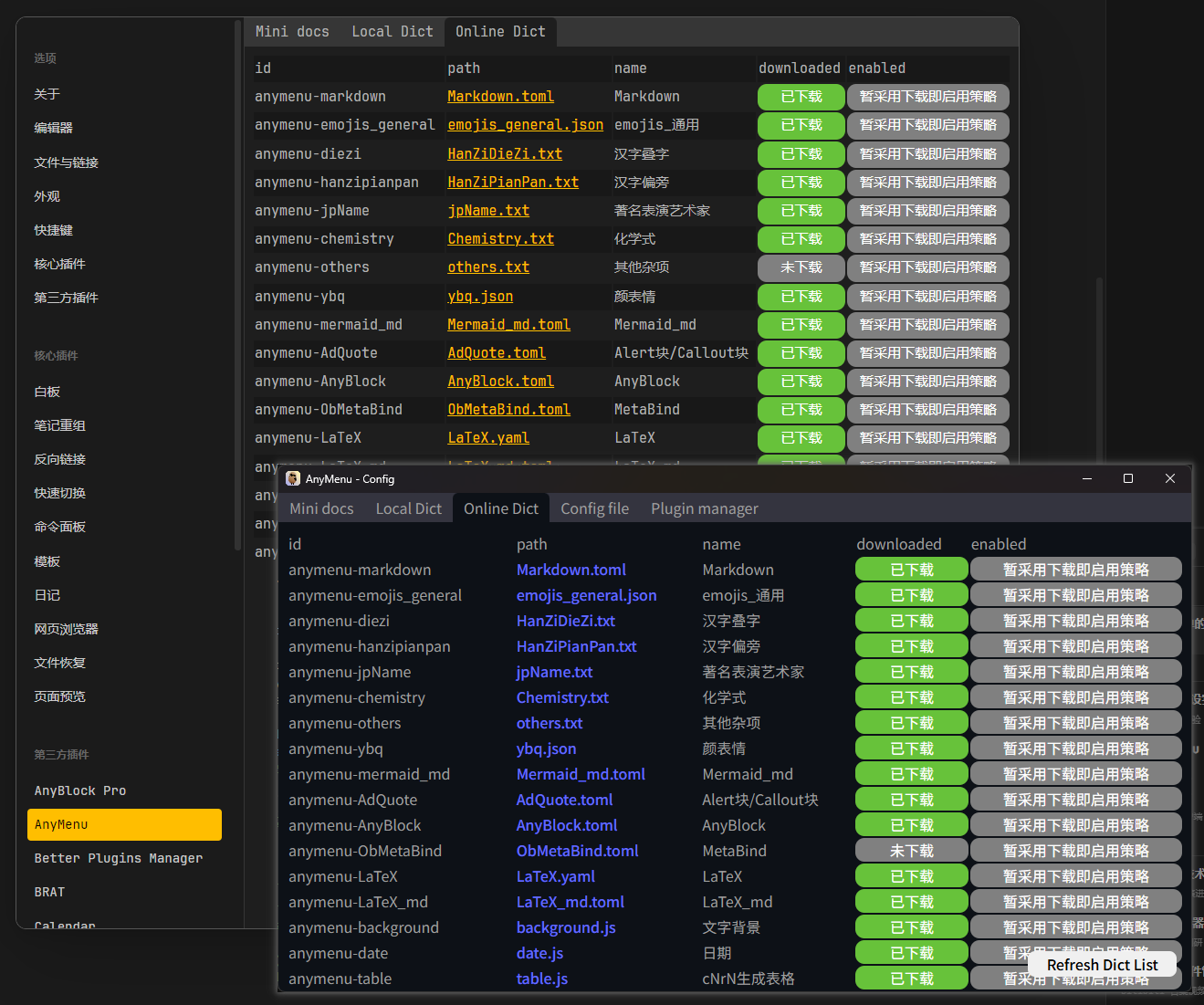Open the Plugin manager tab
This screenshot has width=1204, height=1005.
(x=704, y=508)
